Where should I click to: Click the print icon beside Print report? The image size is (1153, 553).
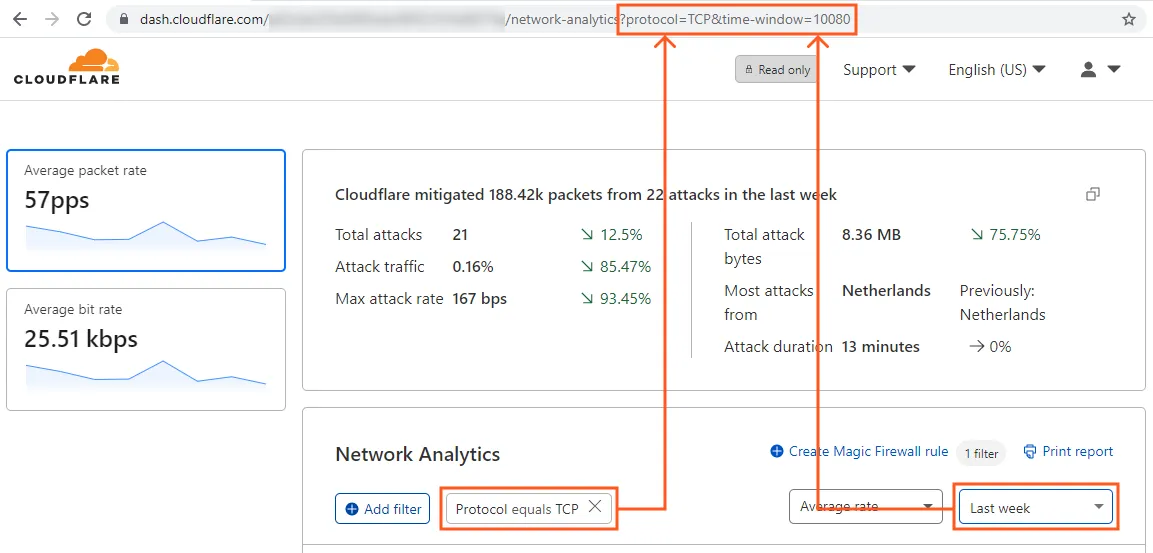pyautogui.click(x=1030, y=452)
